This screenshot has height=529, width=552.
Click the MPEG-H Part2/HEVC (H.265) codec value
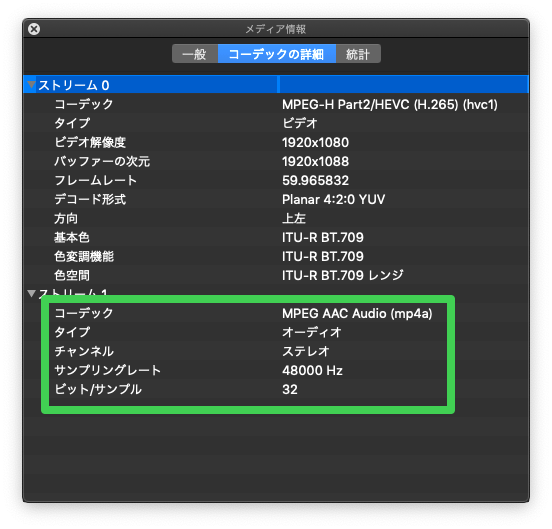[x=390, y=105]
